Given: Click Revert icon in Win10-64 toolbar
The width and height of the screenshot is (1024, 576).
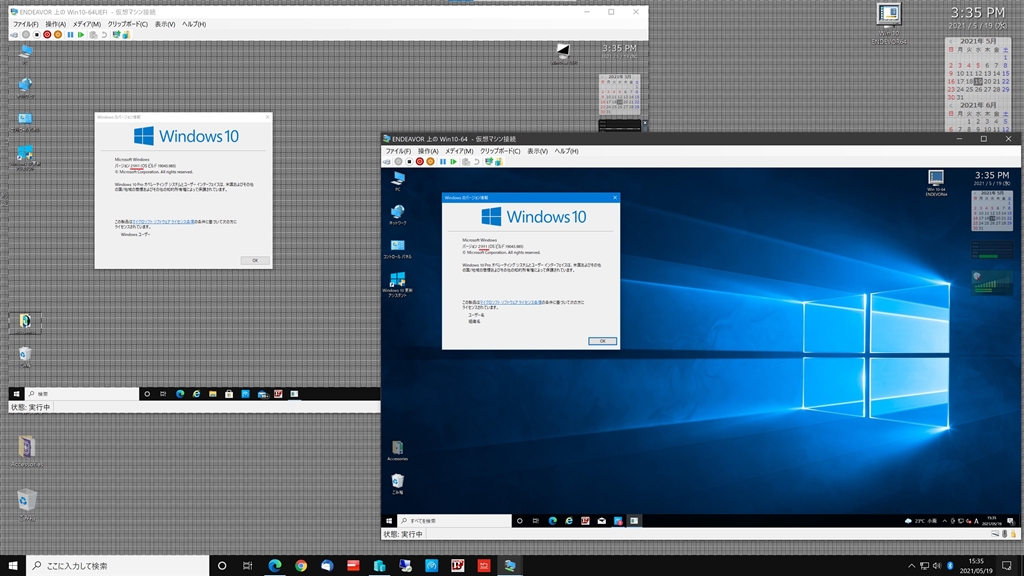Looking at the screenshot, I should 477,162.
